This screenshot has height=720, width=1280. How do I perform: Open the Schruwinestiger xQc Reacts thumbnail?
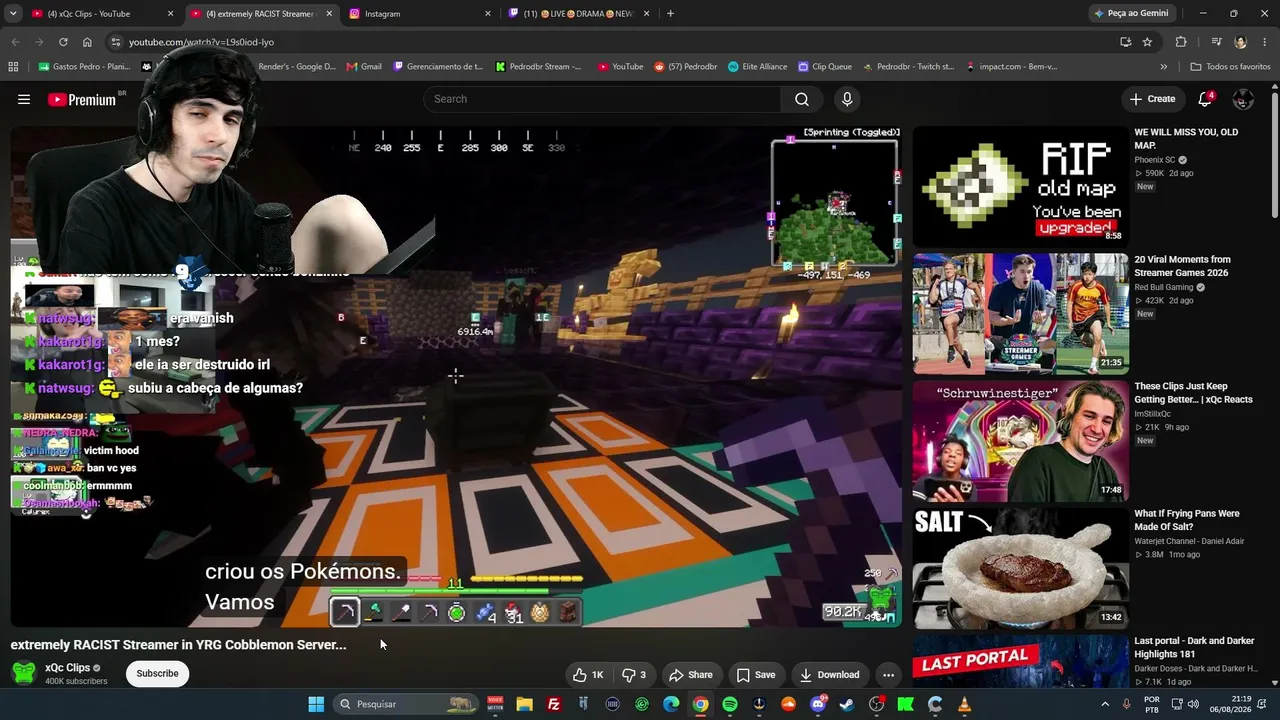(1020, 441)
